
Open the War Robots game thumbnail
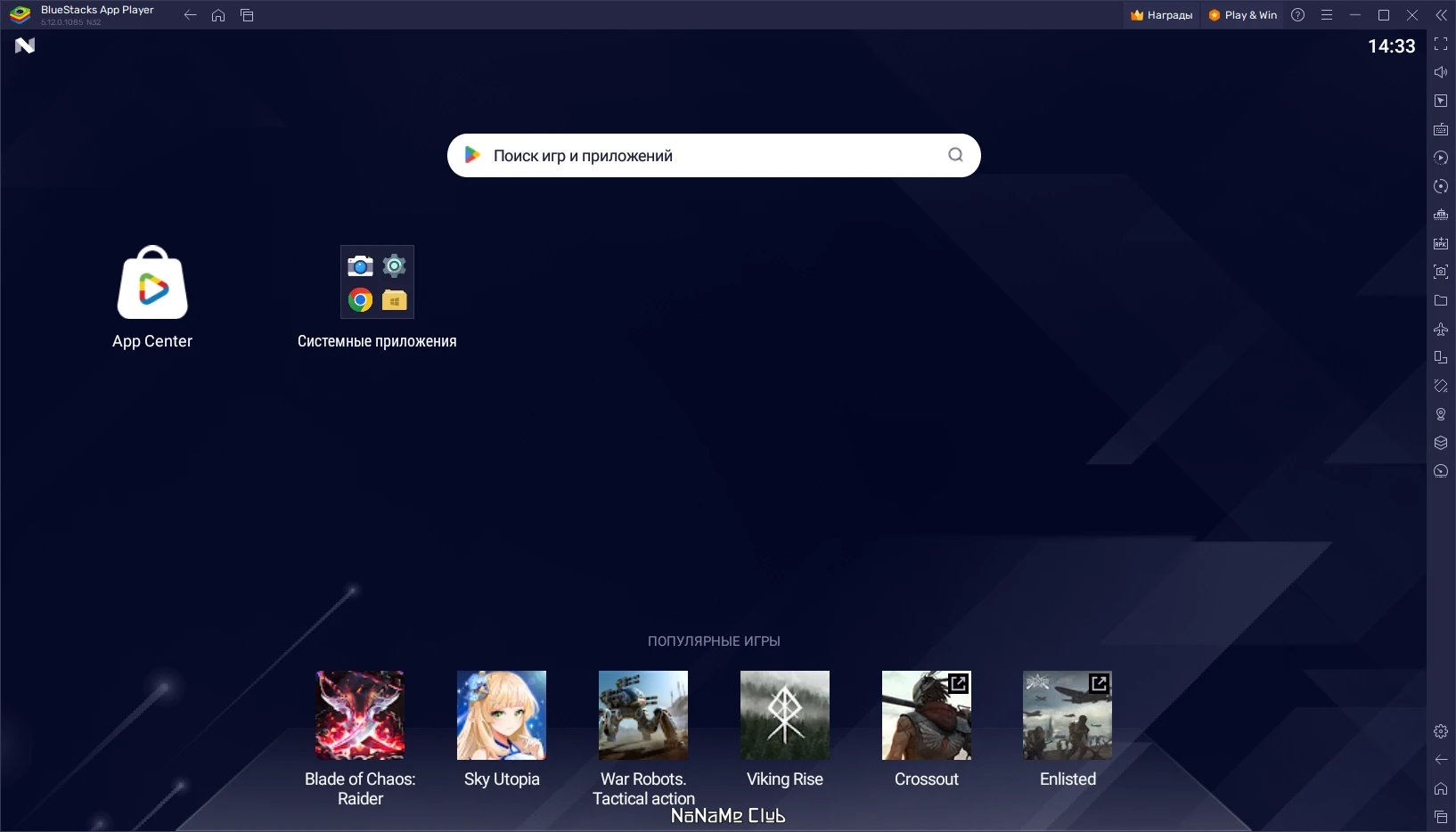(642, 715)
